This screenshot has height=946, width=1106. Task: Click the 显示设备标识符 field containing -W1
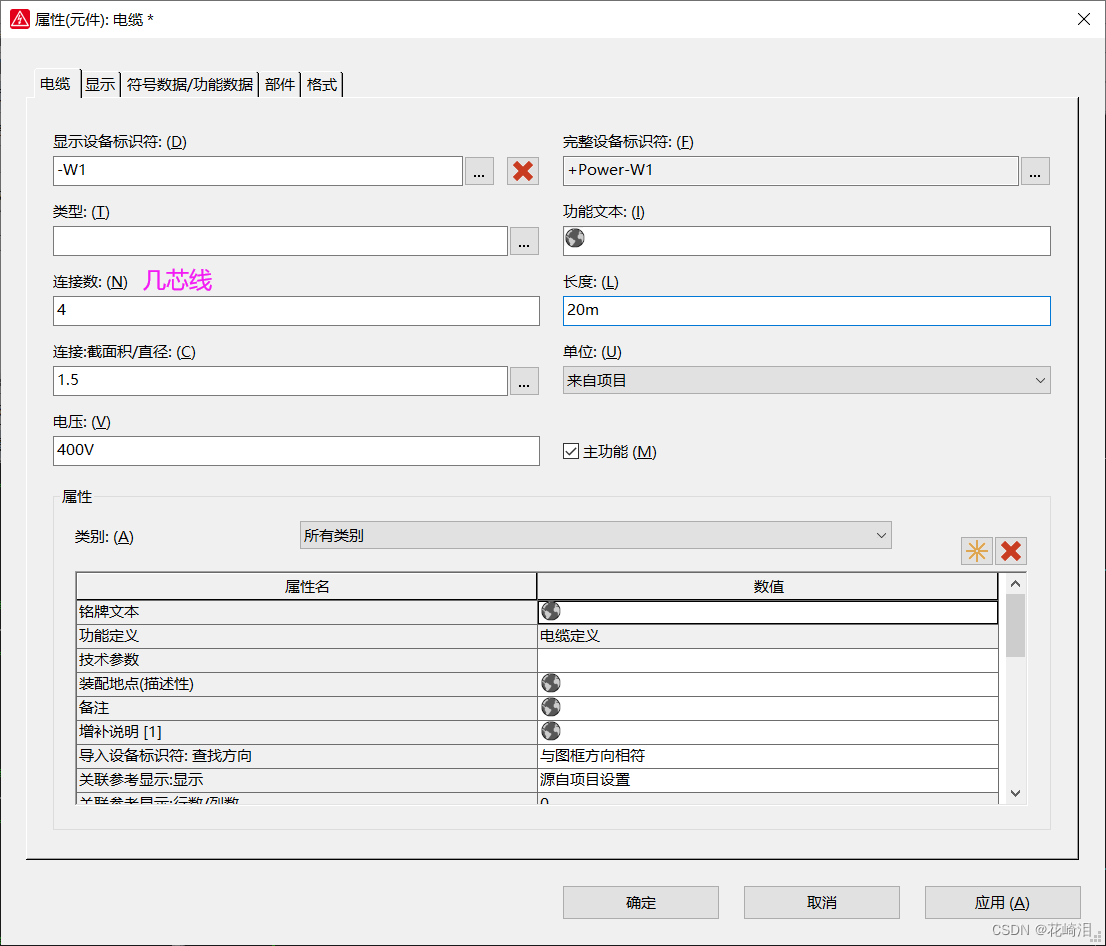tap(257, 171)
